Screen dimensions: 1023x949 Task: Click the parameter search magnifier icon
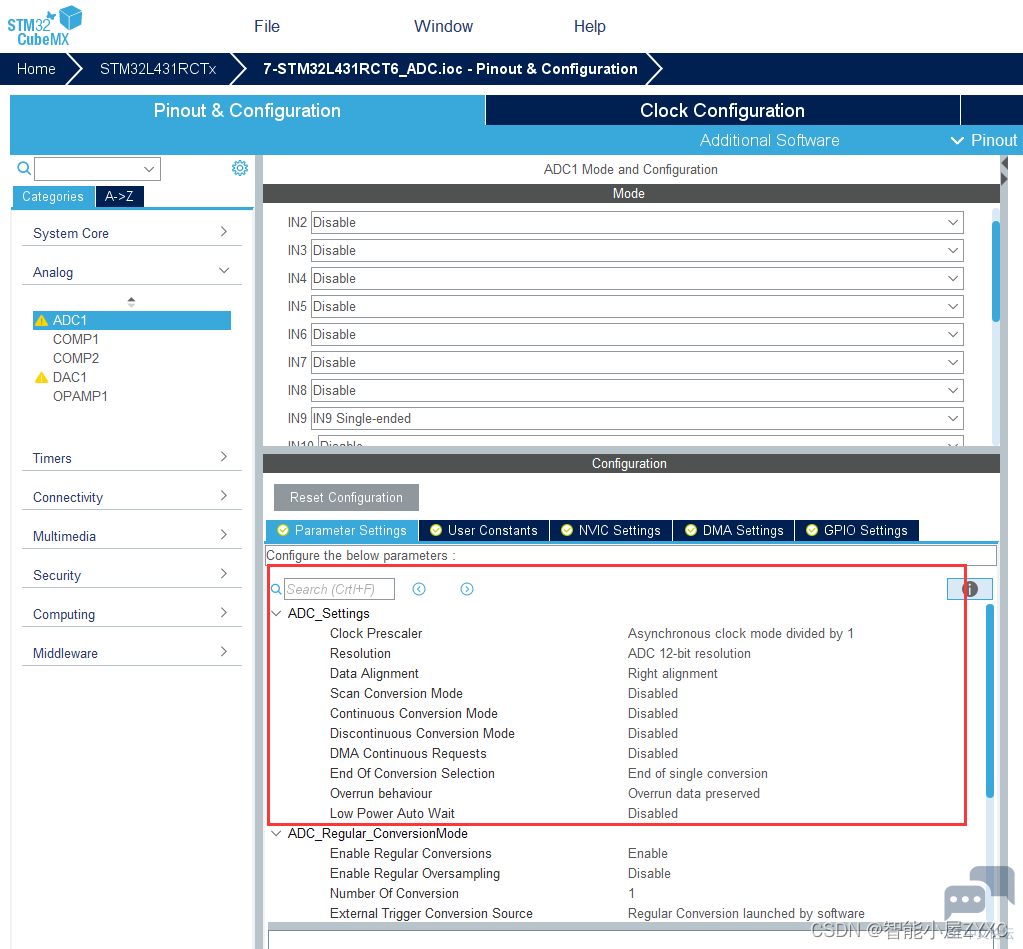click(x=276, y=589)
